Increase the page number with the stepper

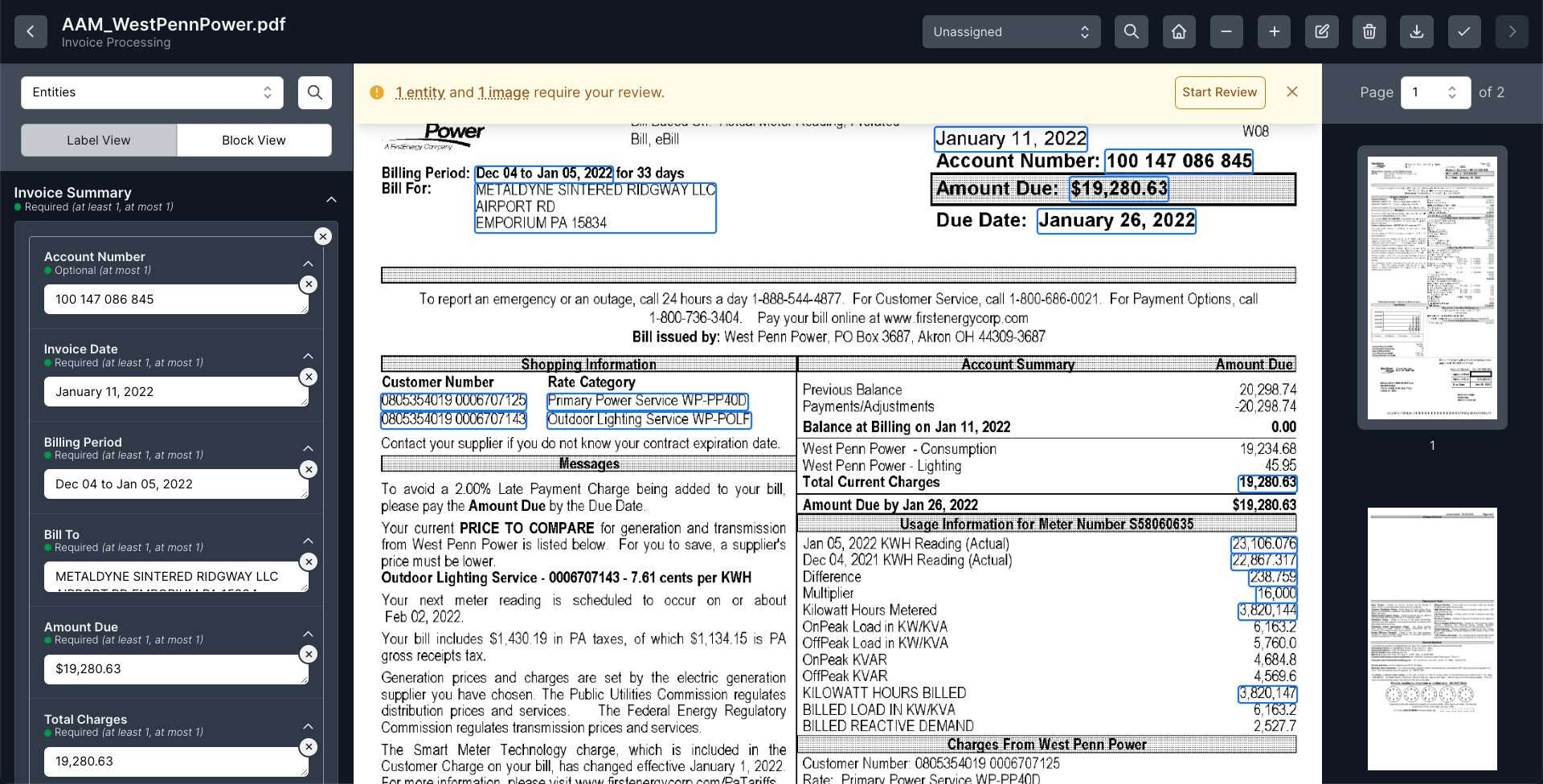1451,88
